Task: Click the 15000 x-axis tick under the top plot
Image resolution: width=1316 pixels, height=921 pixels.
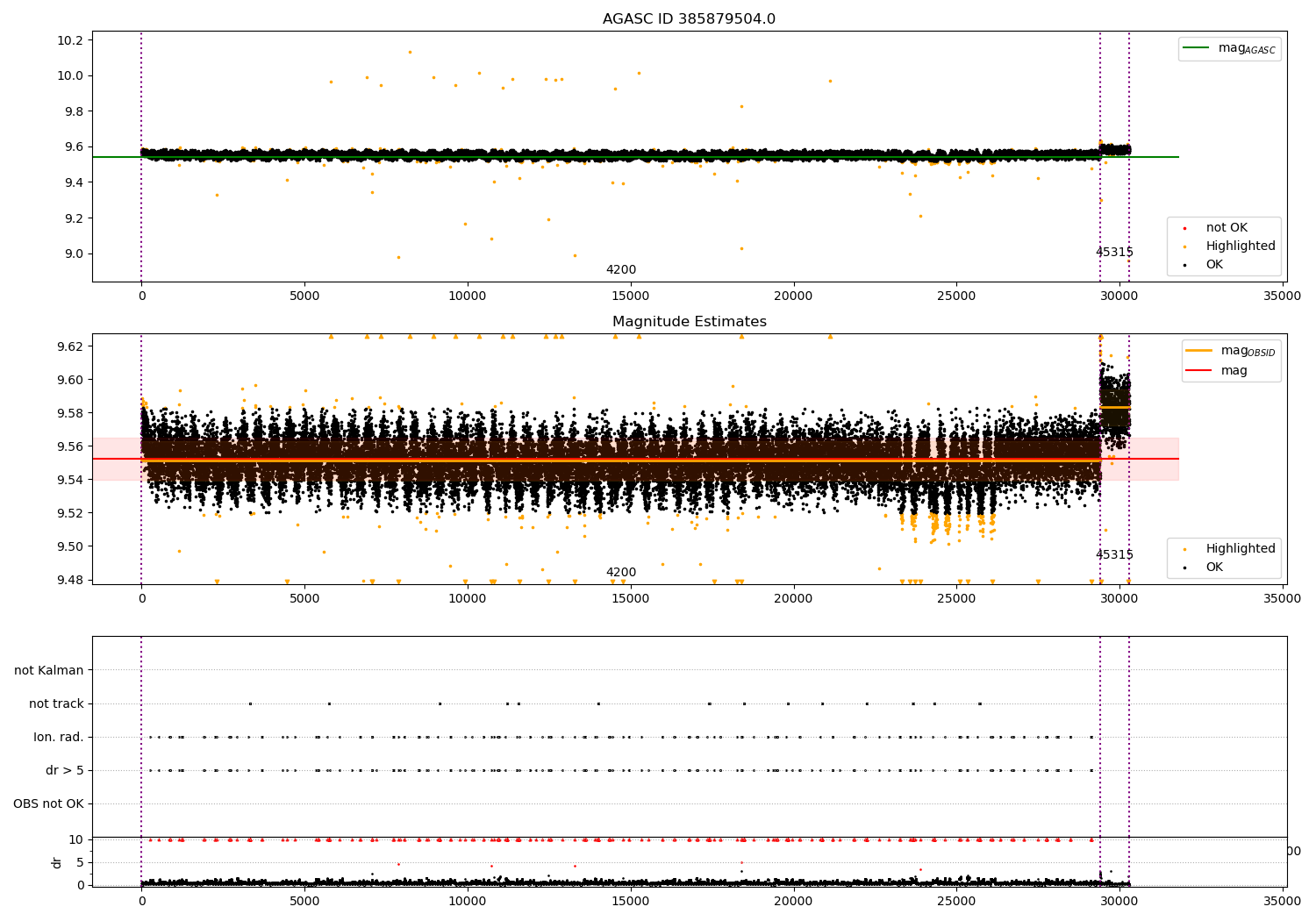Action: pyautogui.click(x=630, y=296)
